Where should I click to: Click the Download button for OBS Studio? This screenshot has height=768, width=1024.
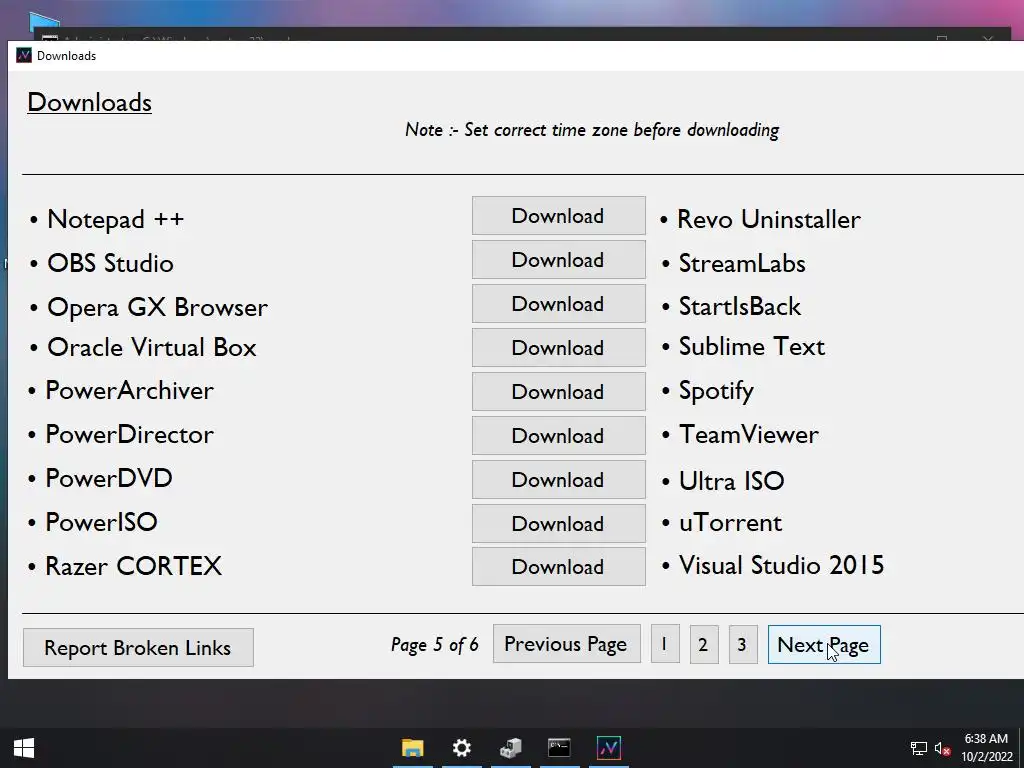click(558, 259)
